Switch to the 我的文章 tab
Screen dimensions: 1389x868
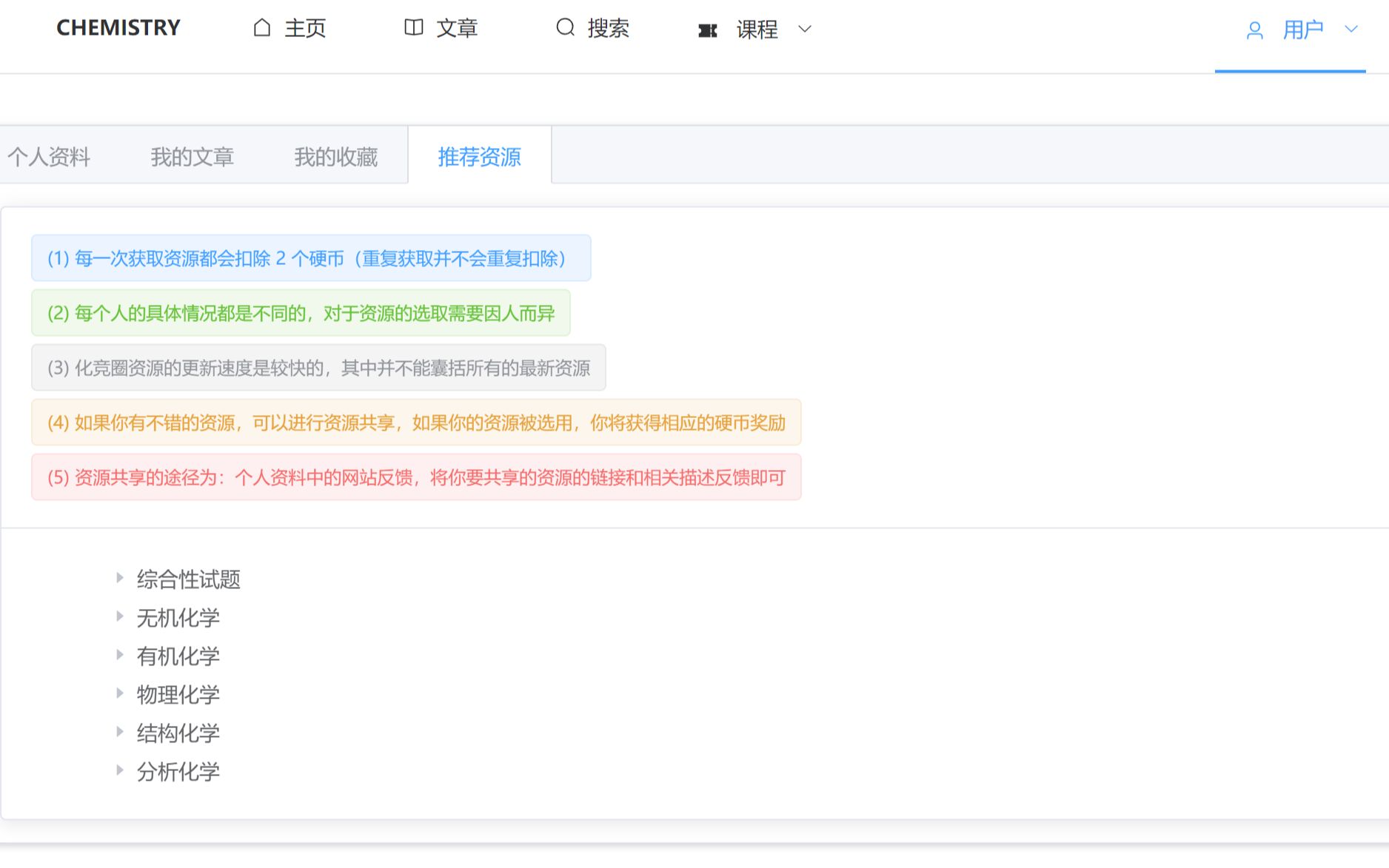(x=193, y=157)
